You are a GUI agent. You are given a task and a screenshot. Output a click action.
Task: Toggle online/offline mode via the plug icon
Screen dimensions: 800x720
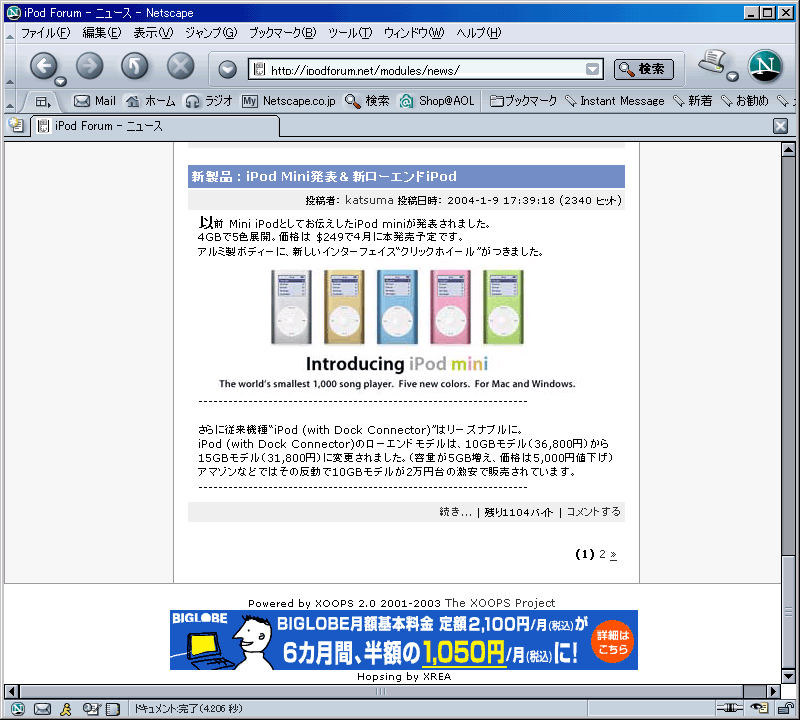tap(730, 708)
